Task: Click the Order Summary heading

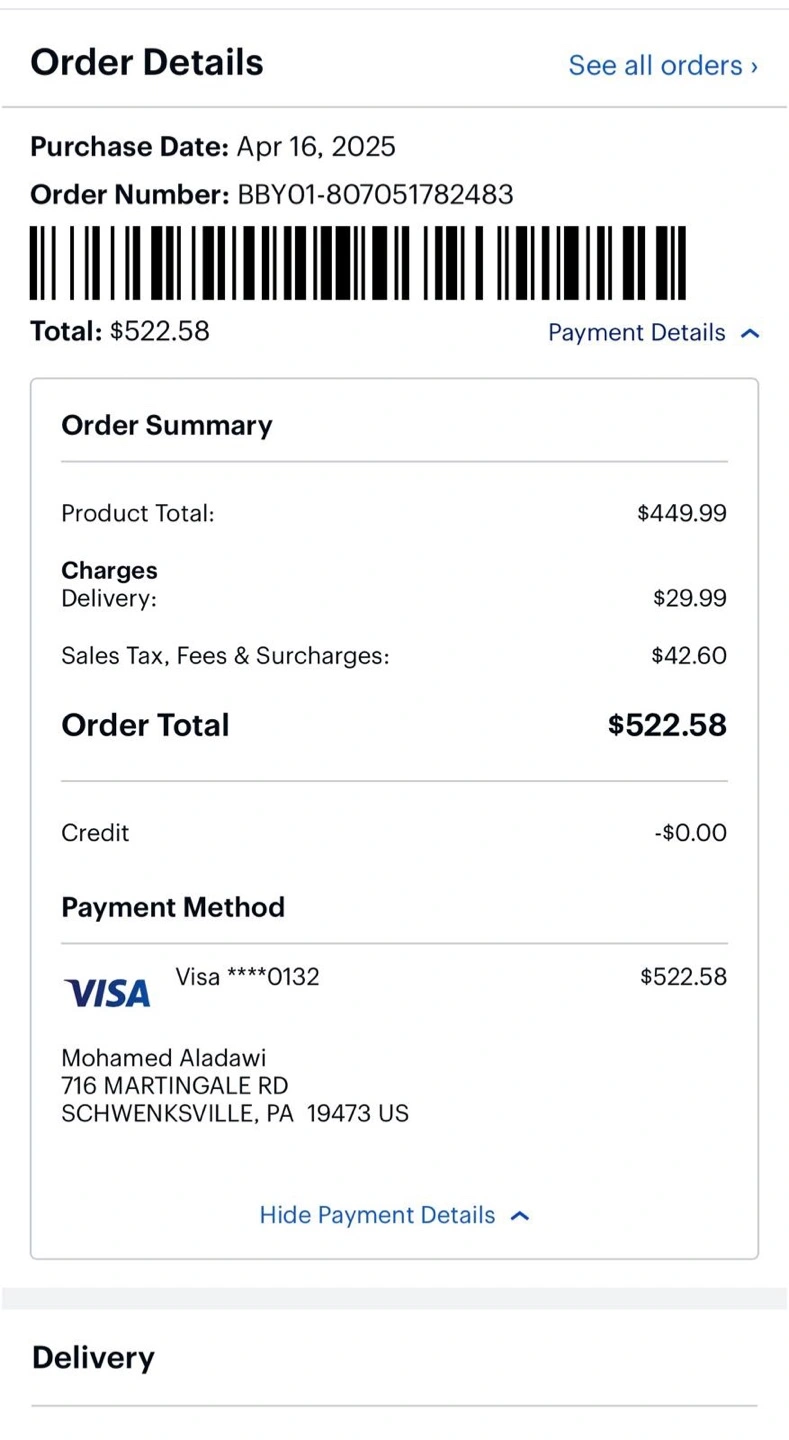Action: click(x=167, y=425)
